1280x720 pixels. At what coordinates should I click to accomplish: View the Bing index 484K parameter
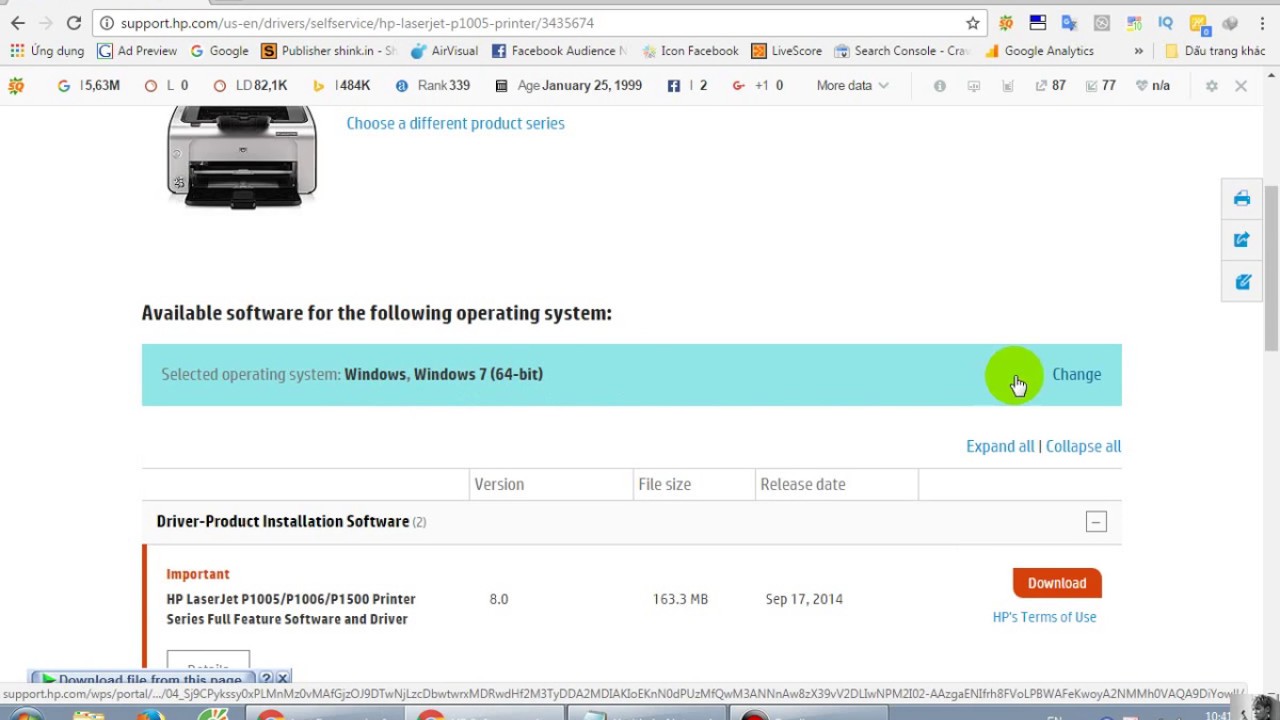click(x=342, y=86)
